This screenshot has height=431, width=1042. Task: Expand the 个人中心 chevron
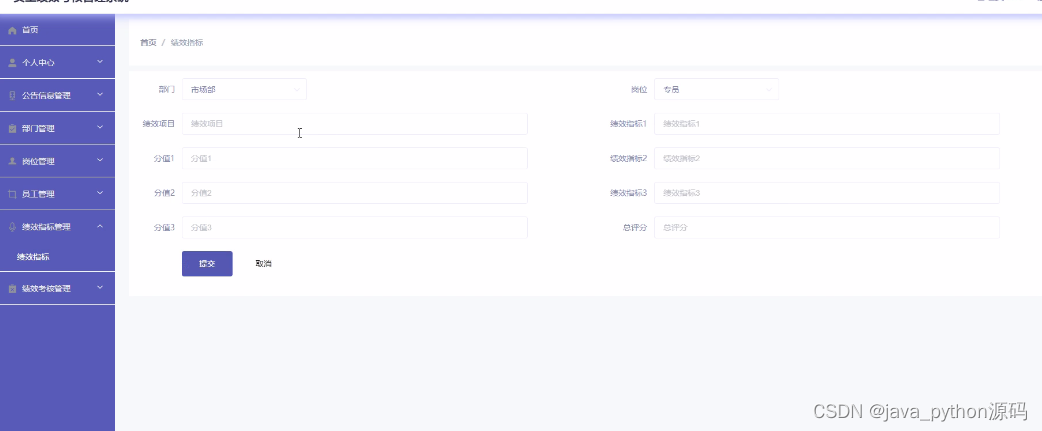(x=100, y=62)
